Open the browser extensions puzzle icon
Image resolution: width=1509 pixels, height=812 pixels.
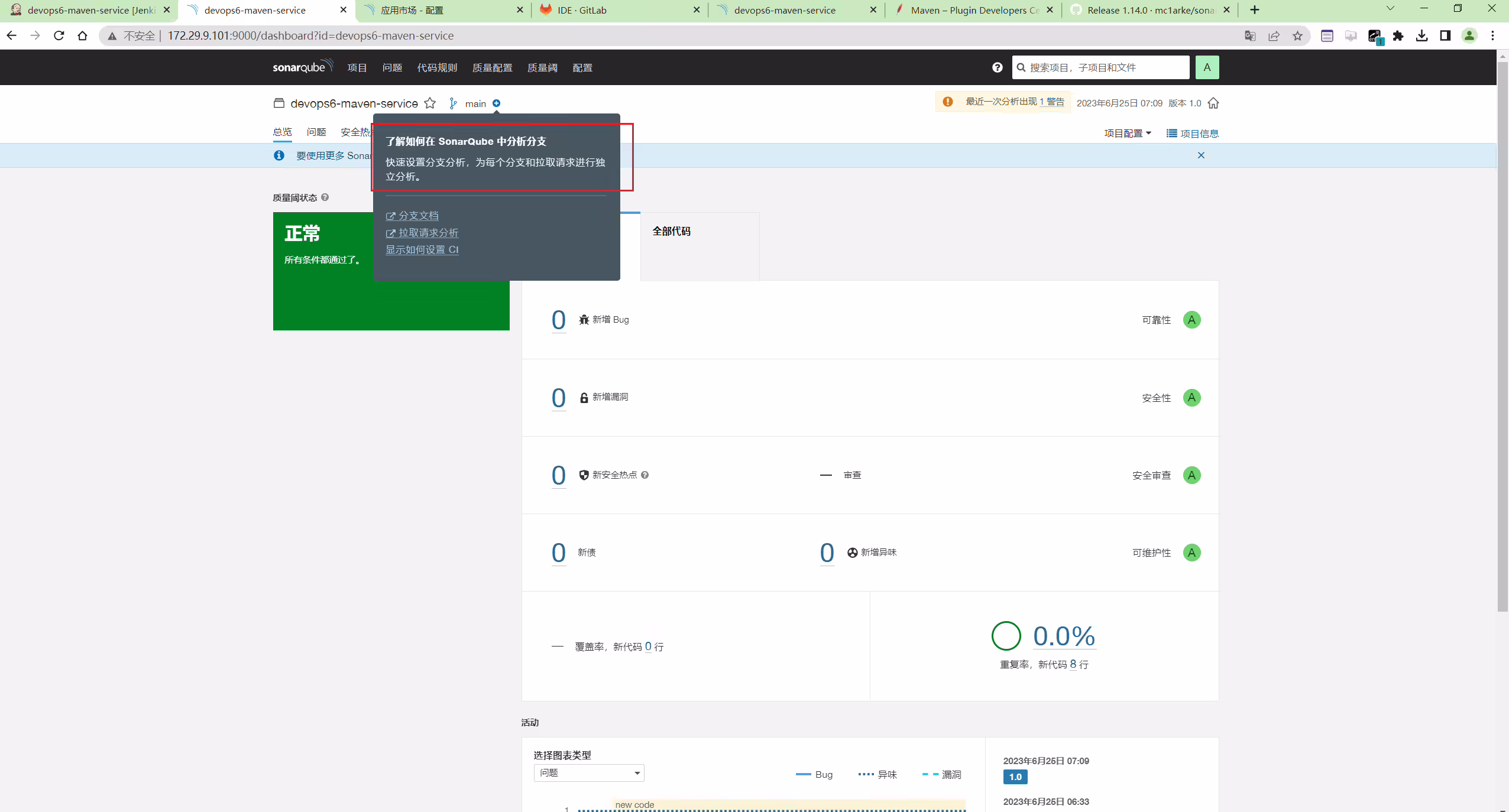pyautogui.click(x=1398, y=36)
